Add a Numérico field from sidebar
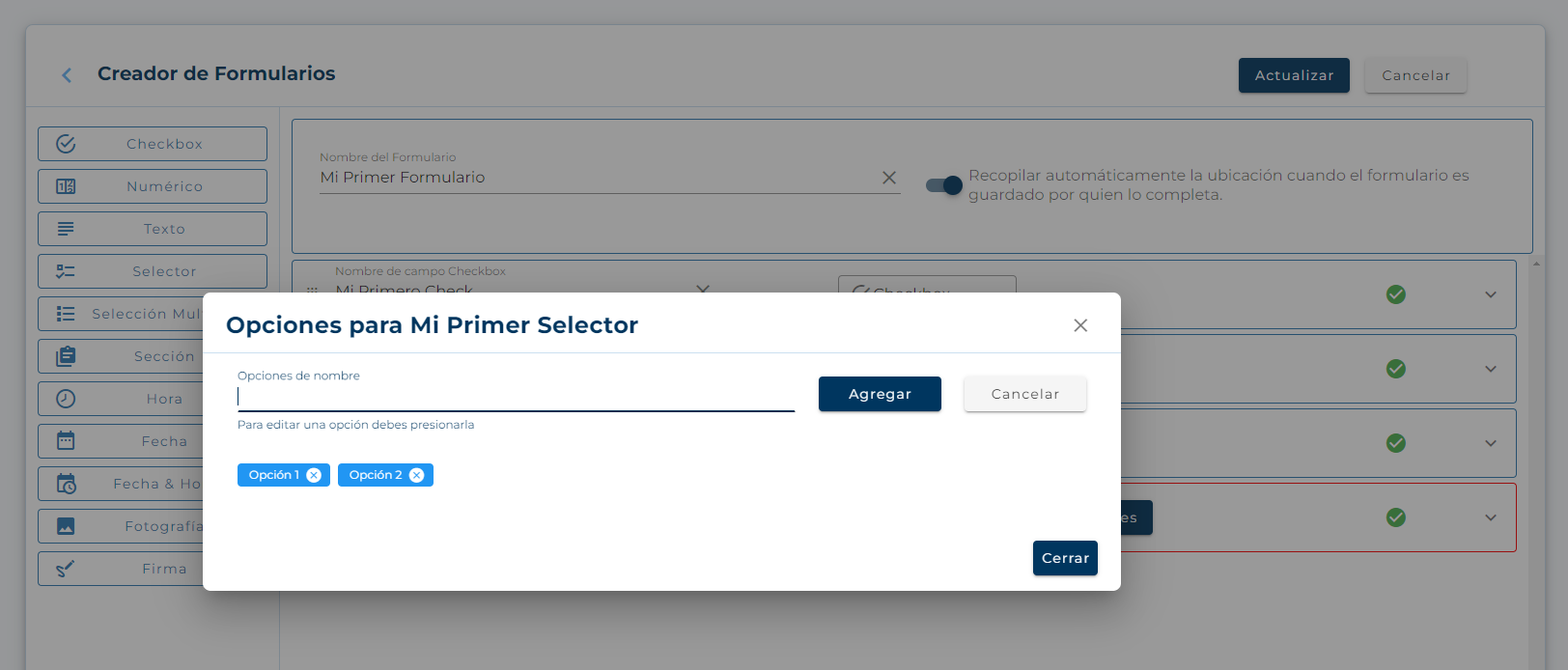The image size is (1568, 670). pos(153,186)
